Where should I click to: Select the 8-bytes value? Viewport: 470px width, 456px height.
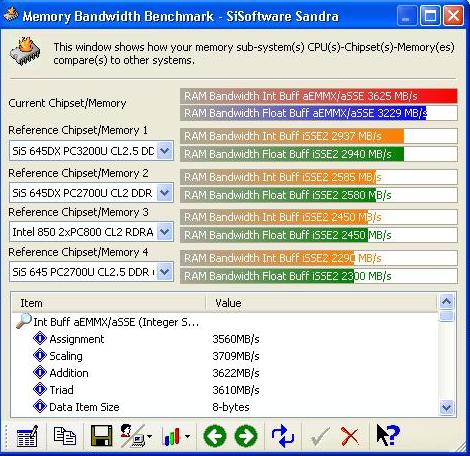(231, 407)
